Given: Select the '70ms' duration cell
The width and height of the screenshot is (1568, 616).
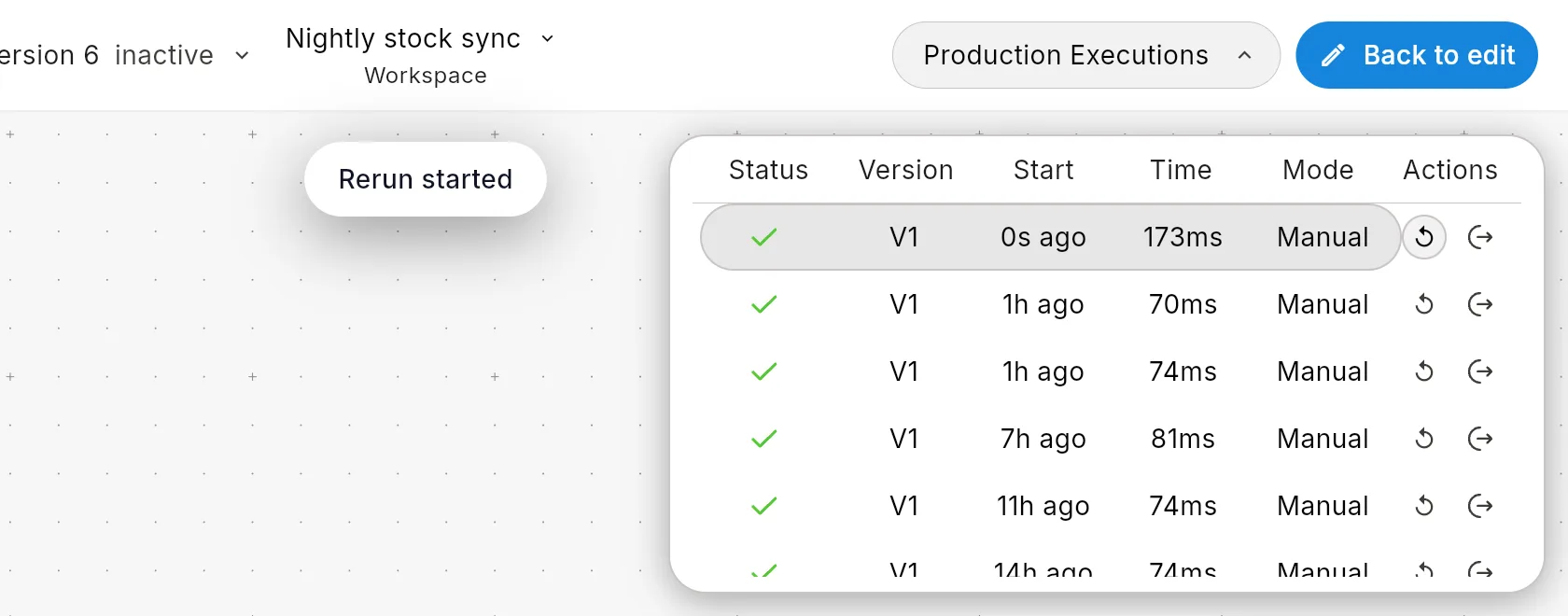Looking at the screenshot, I should coord(1183,304).
